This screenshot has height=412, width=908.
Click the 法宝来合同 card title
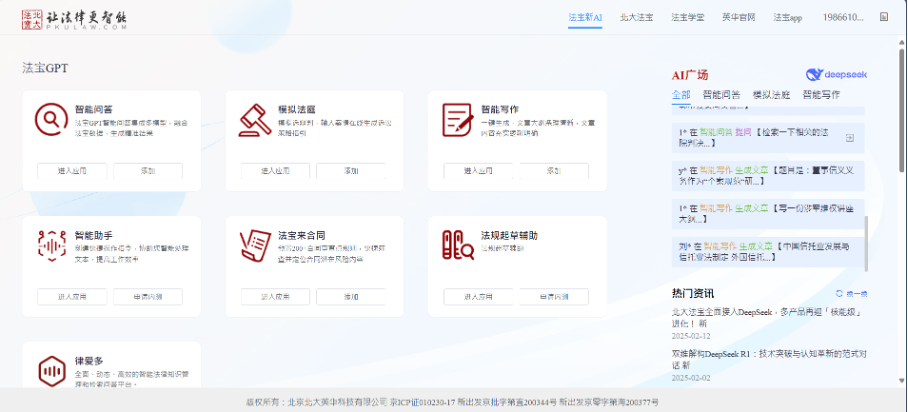[302, 236]
